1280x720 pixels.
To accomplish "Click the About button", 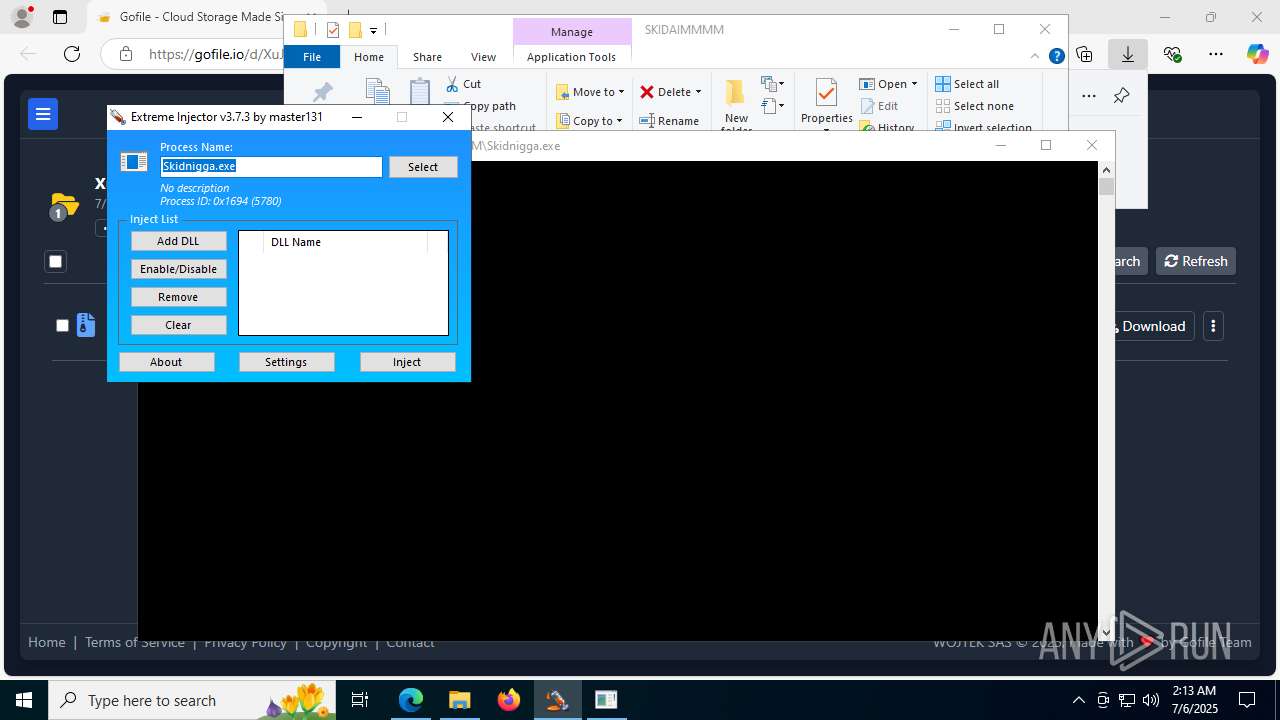I will click(x=166, y=362).
